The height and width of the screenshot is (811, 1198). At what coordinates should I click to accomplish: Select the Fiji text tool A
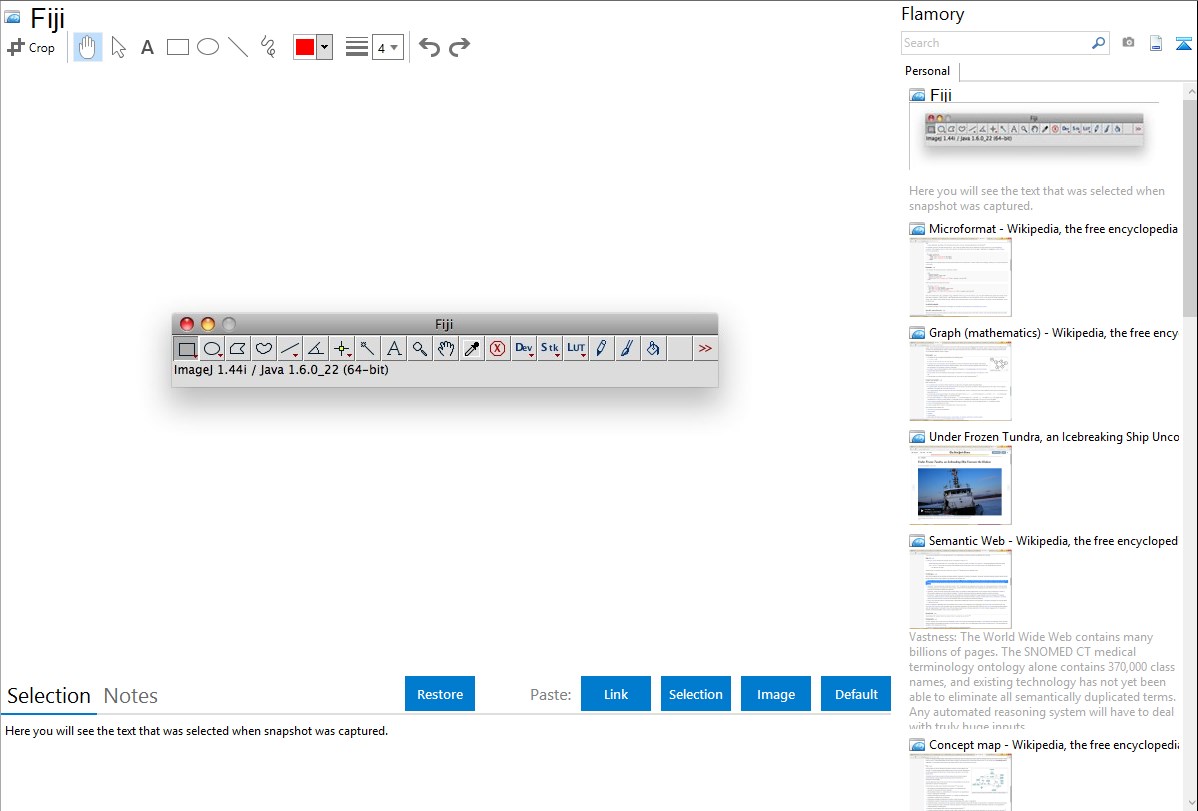(x=393, y=349)
